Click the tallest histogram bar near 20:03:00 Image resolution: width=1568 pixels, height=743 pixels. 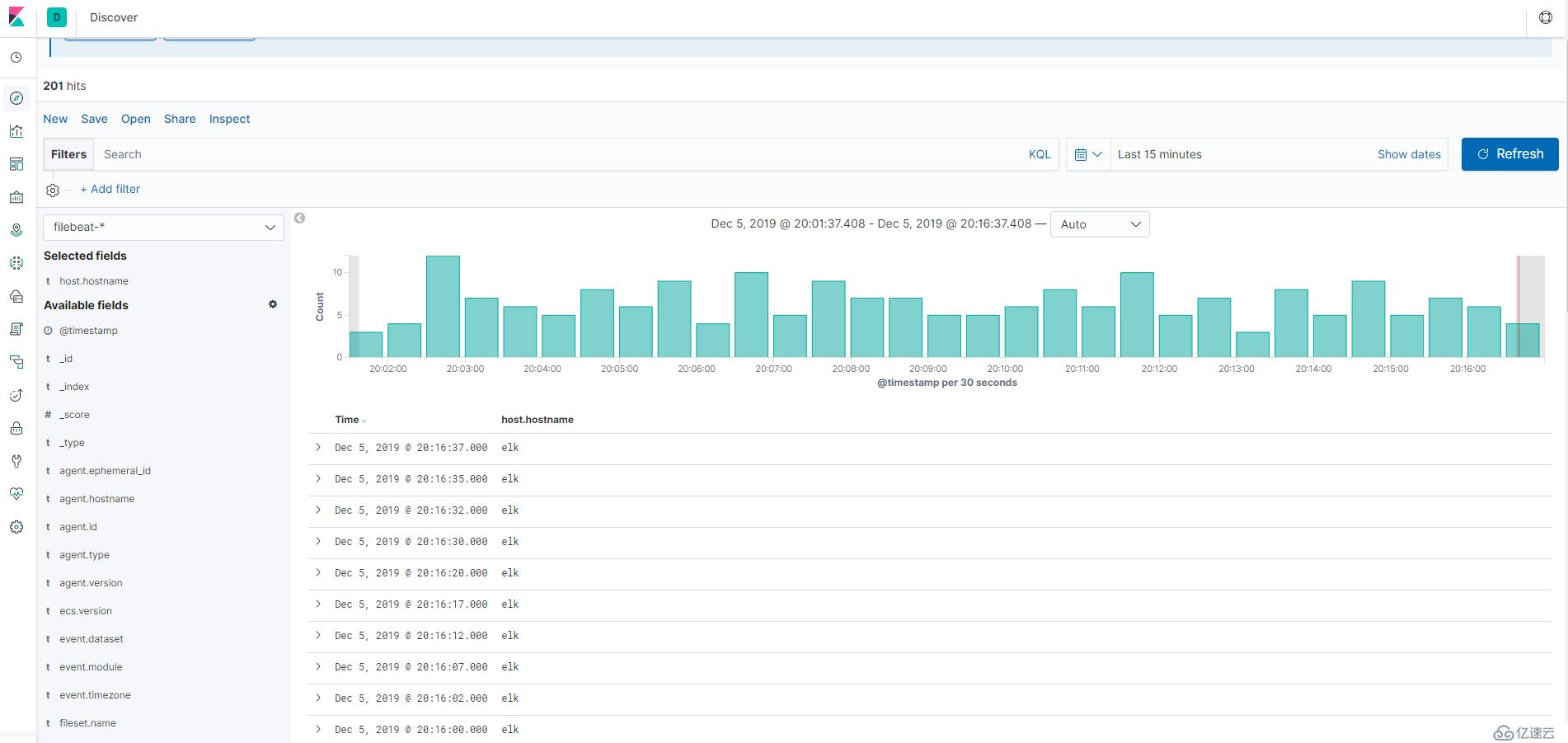443,307
